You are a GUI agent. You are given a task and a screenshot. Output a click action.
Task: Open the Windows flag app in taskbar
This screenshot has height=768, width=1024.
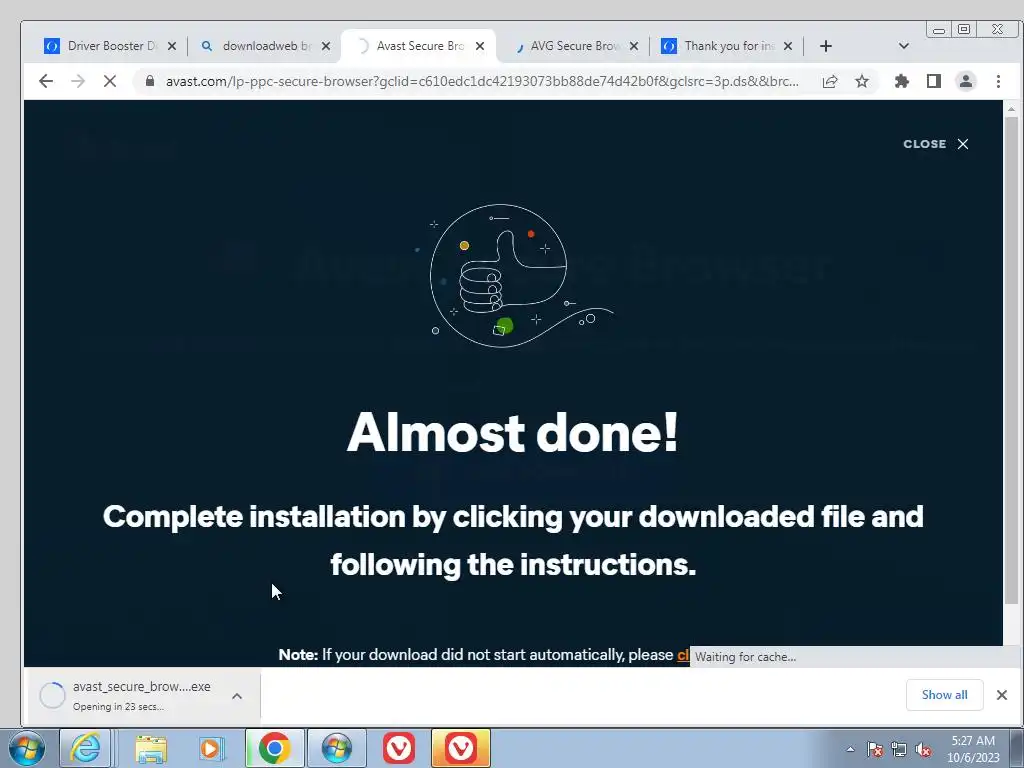[336, 748]
